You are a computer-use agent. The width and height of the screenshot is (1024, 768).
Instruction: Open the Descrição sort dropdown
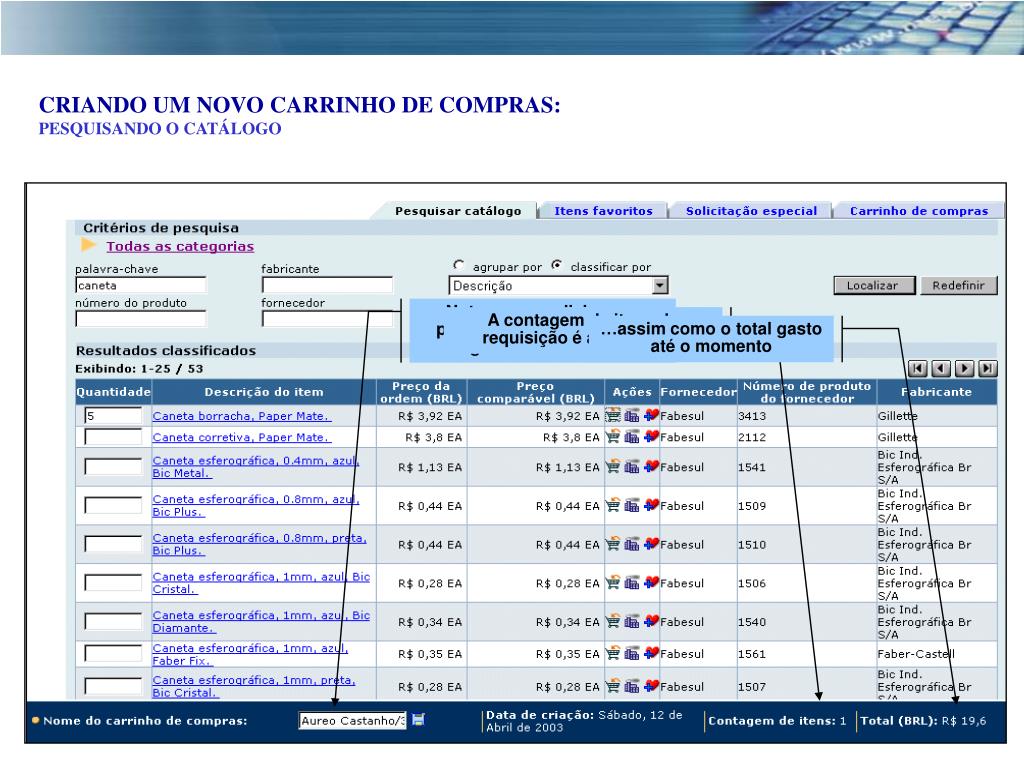660,285
